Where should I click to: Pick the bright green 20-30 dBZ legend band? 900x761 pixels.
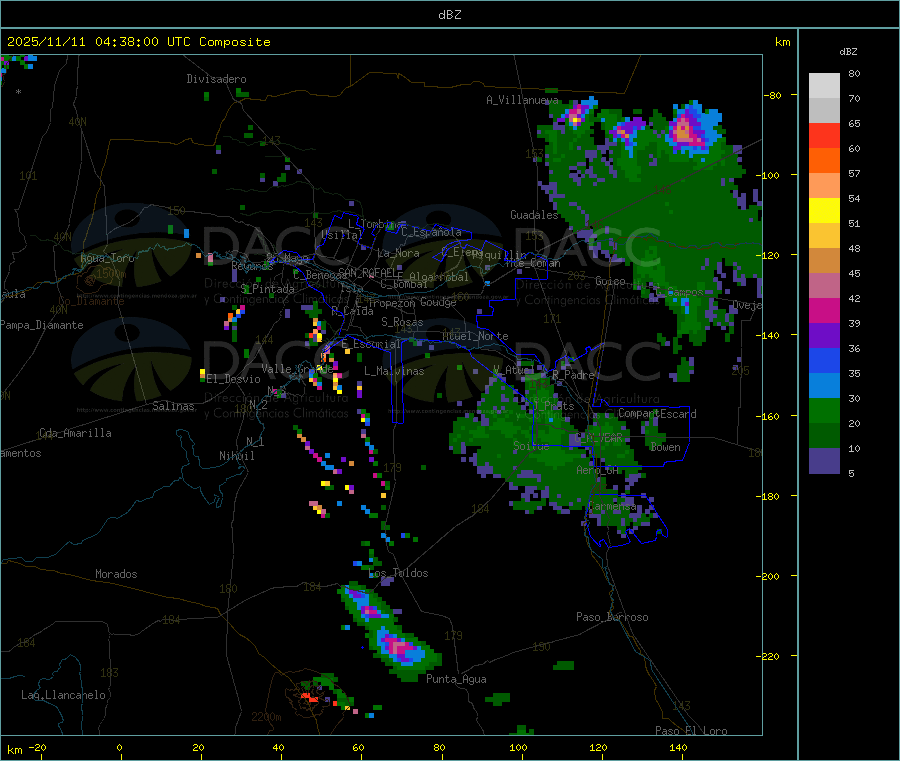click(x=824, y=410)
